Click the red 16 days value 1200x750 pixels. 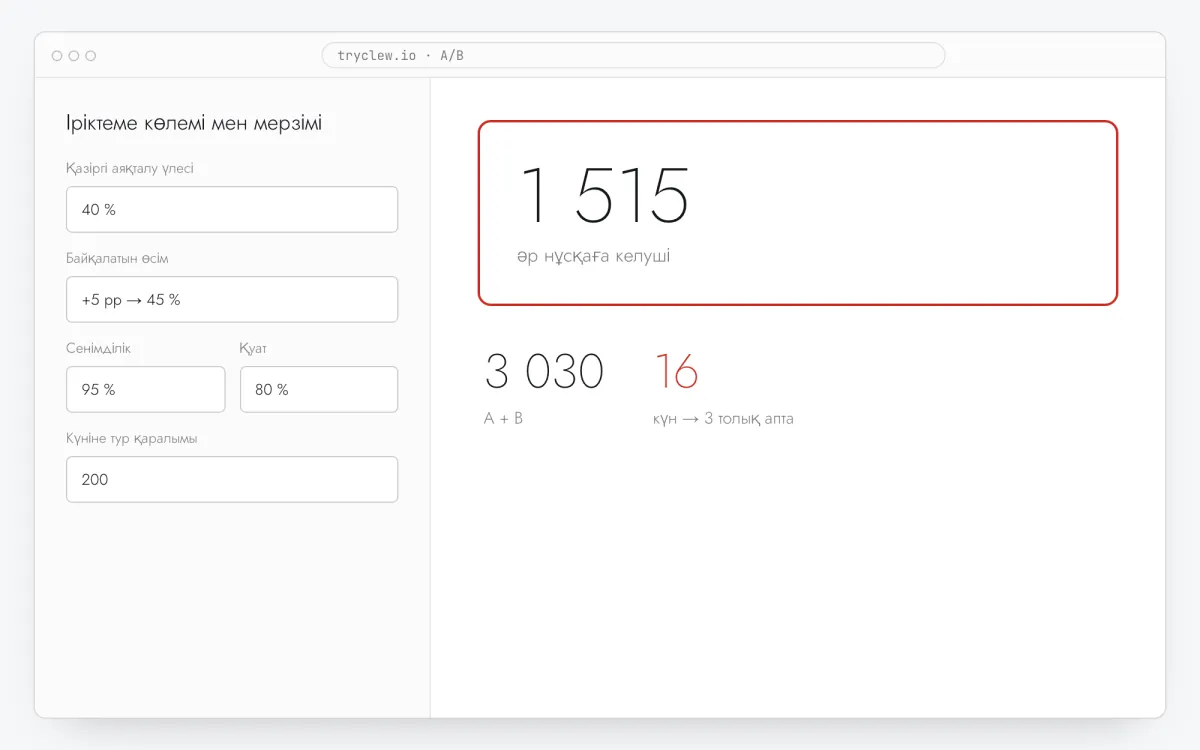pyautogui.click(x=677, y=371)
